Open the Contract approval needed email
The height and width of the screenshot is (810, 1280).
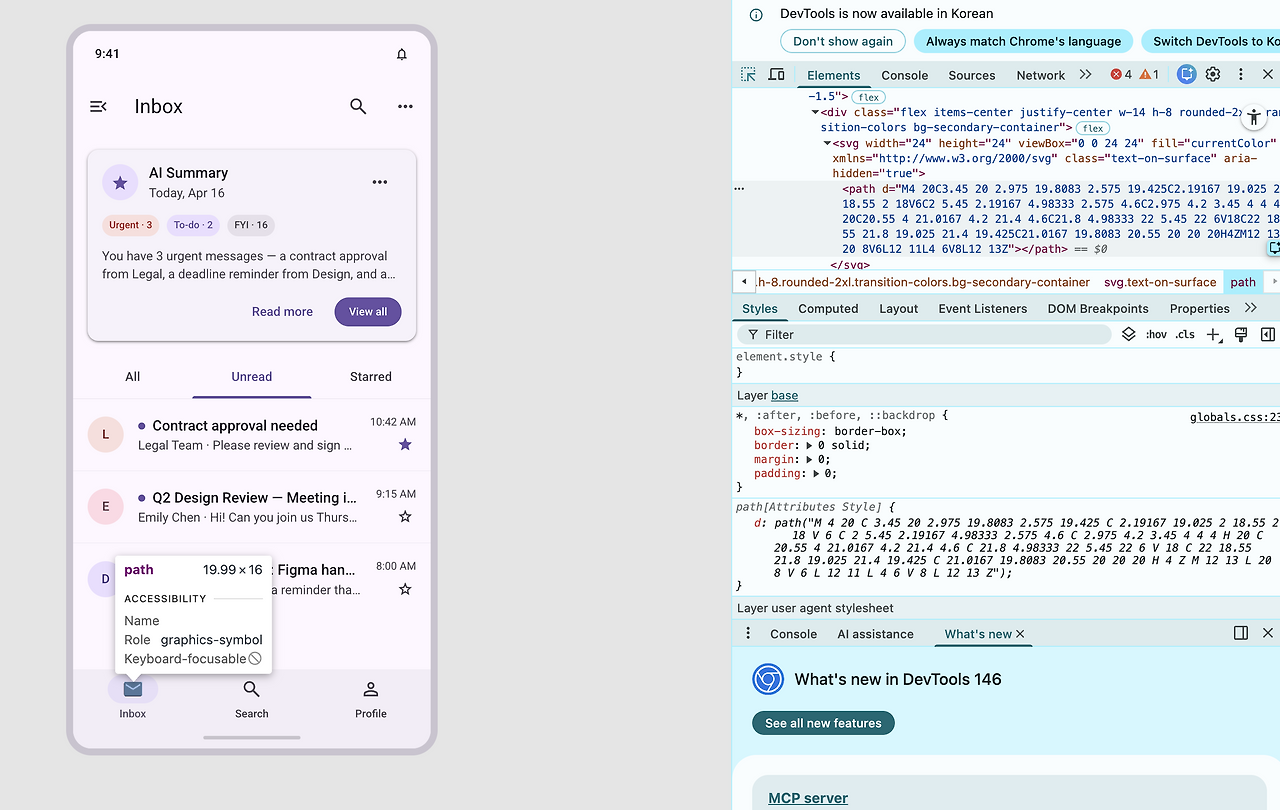click(252, 435)
